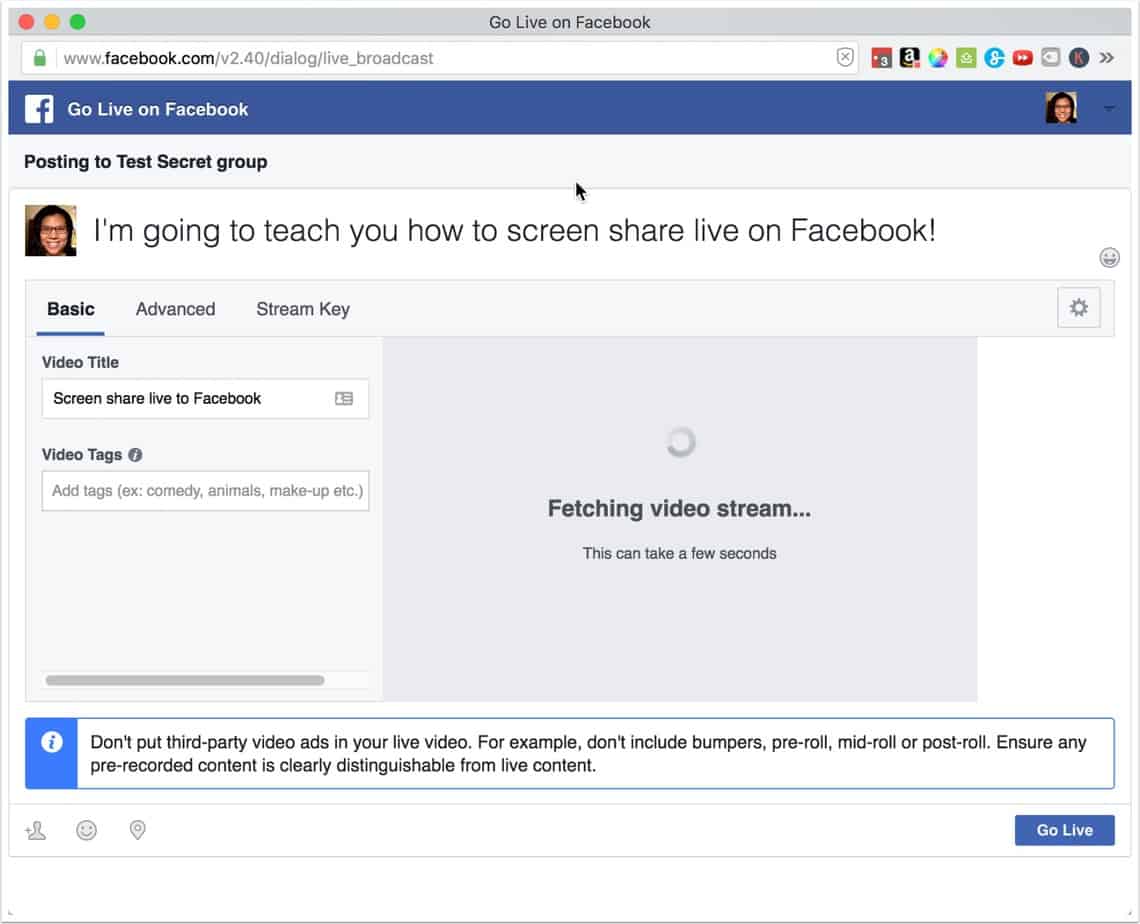
Task: Clear the address bar with the x button
Action: point(845,58)
